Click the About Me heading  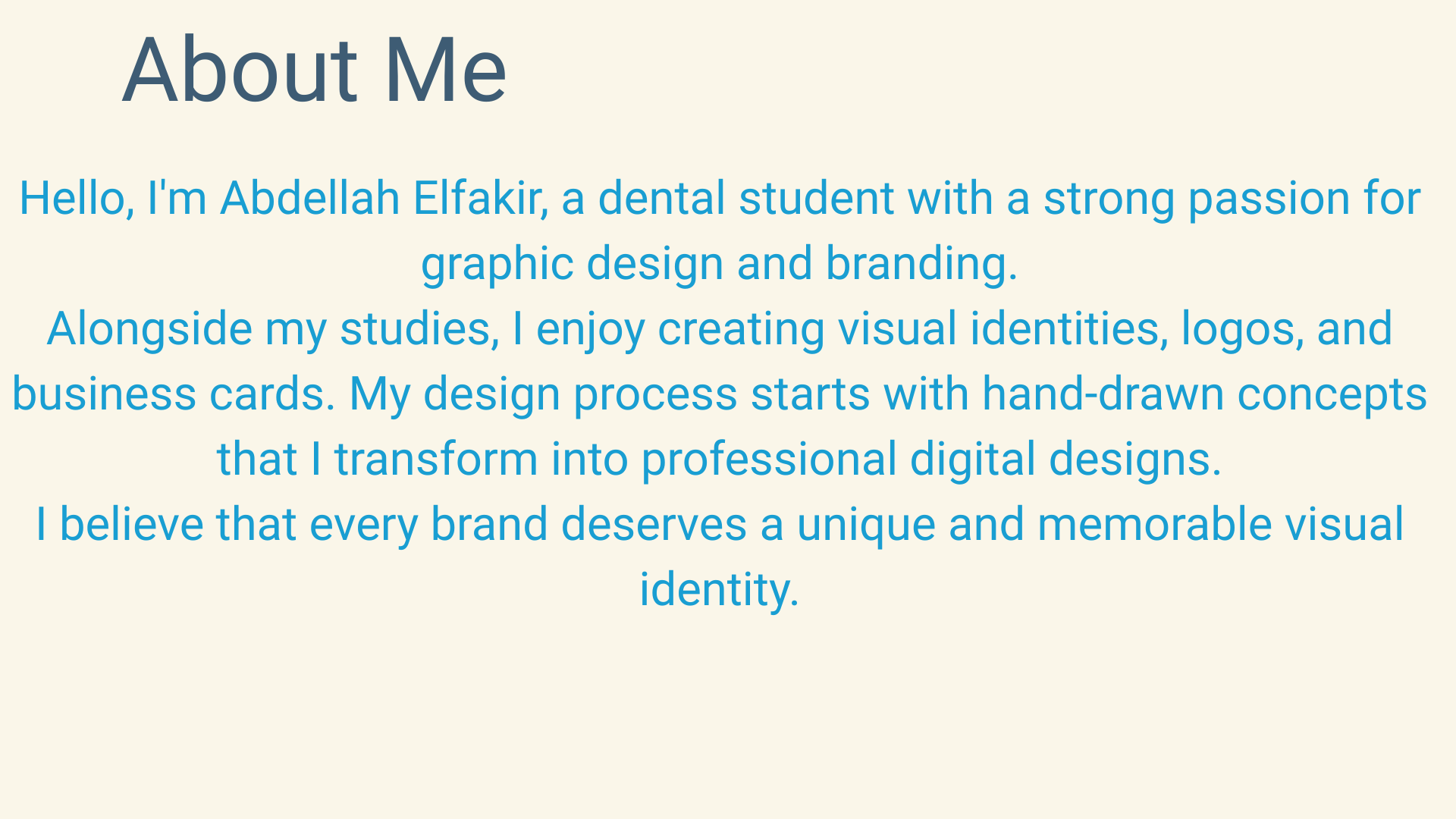pyautogui.click(x=314, y=70)
